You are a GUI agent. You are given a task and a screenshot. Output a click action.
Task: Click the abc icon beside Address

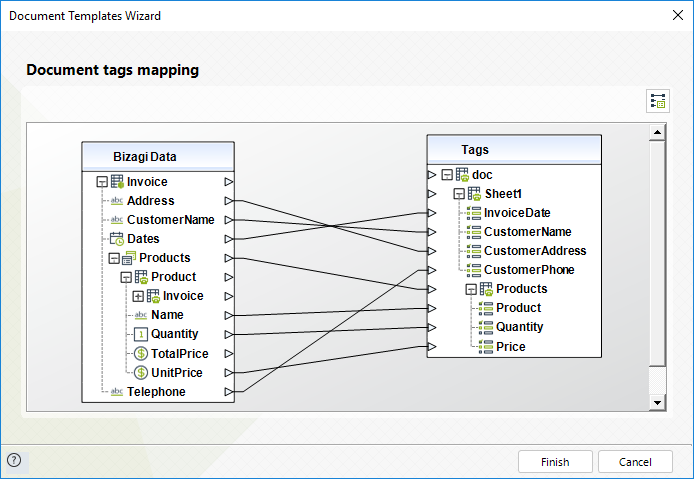point(117,201)
